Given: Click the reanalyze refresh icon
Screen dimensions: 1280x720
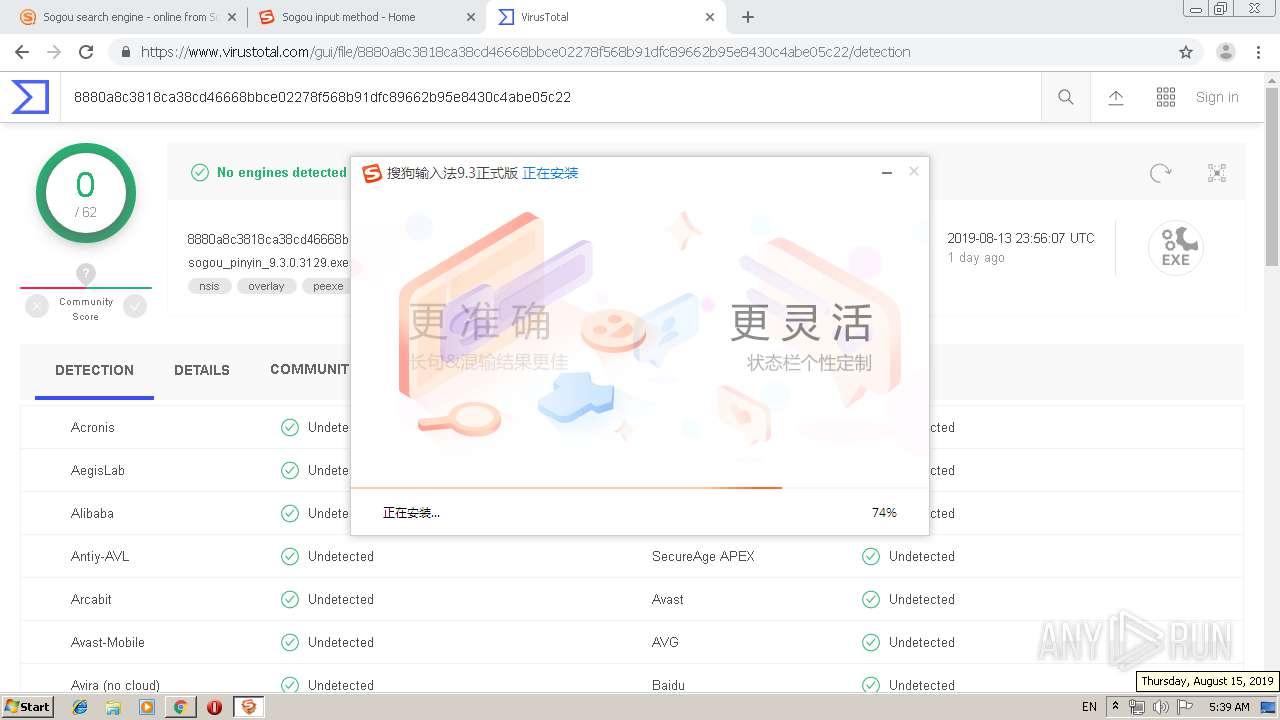Looking at the screenshot, I should tap(1161, 173).
